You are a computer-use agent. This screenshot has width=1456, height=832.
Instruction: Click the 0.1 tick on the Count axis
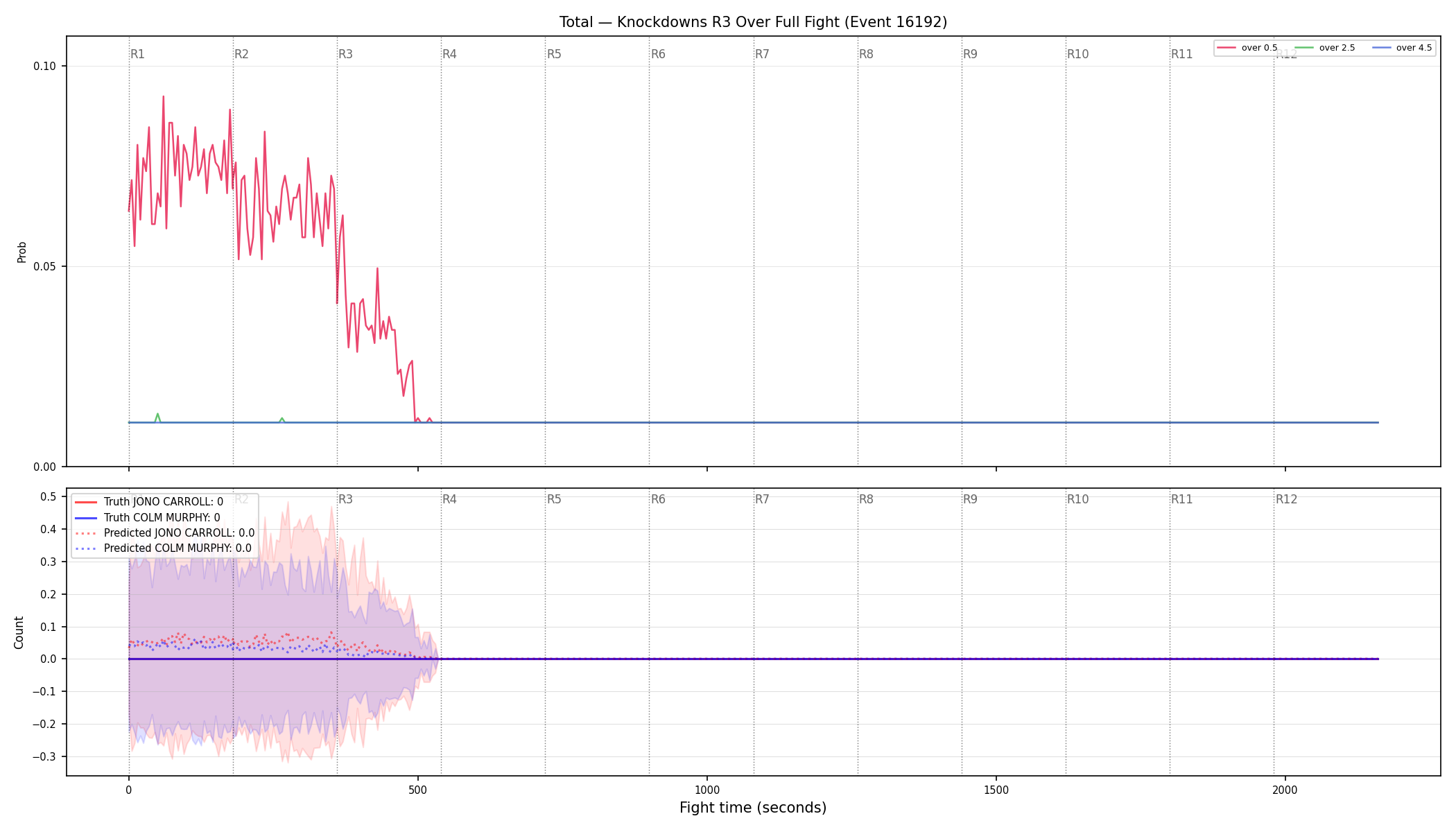click(x=49, y=627)
